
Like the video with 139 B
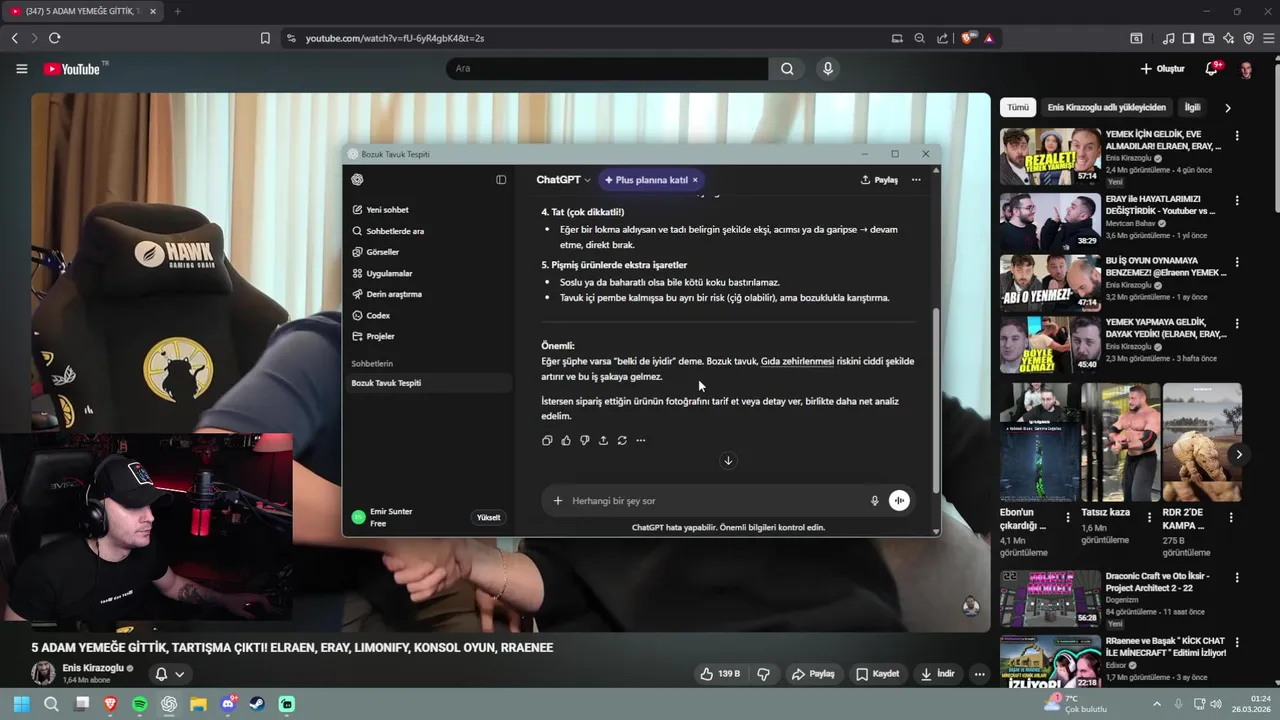(x=720, y=674)
